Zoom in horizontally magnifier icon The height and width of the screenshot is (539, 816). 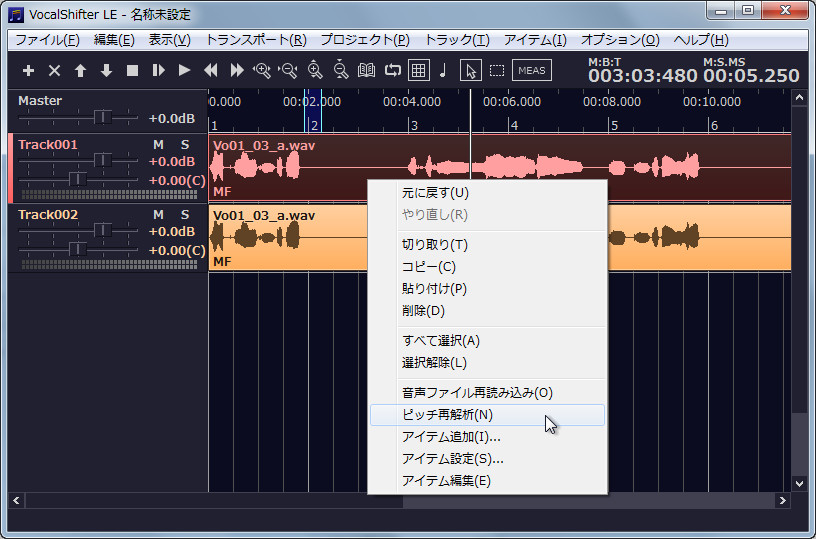(x=262, y=70)
